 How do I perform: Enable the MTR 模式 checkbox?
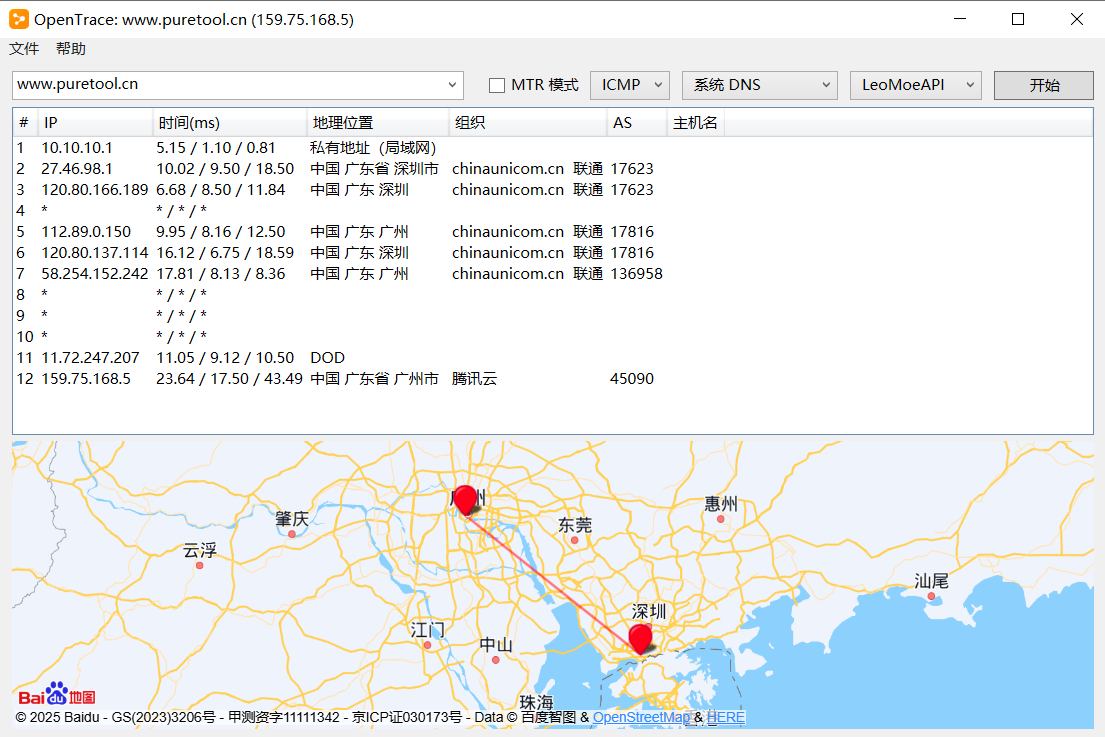tap(497, 85)
